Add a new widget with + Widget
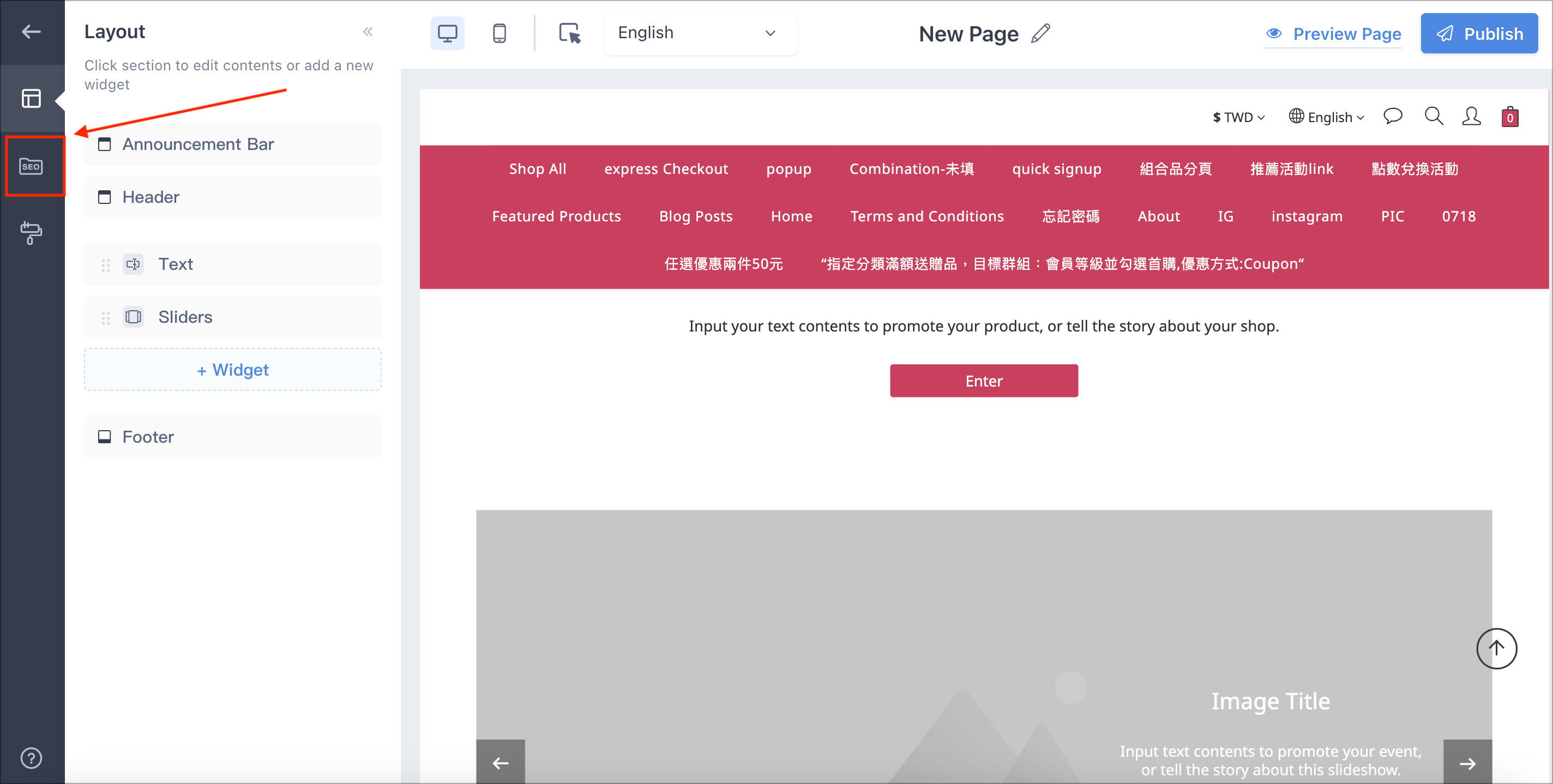This screenshot has width=1553, height=784. coord(233,370)
